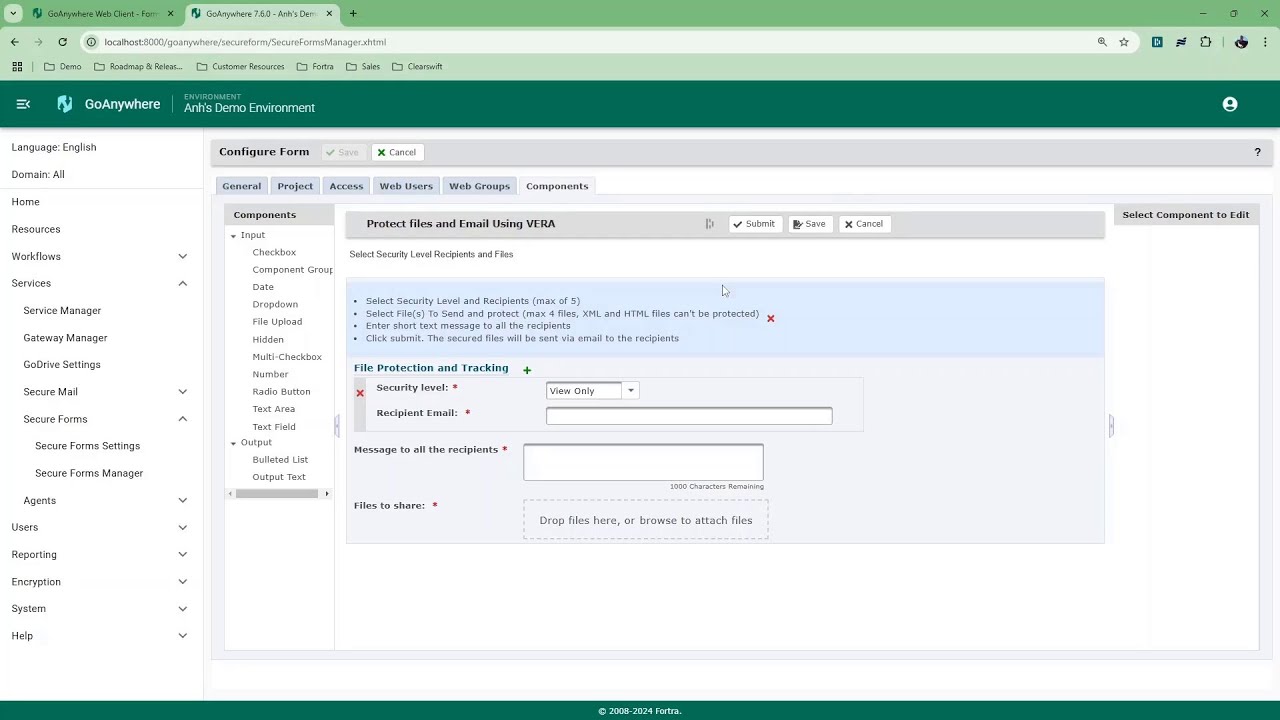Viewport: 1280px width, 720px height.
Task: Switch to the Web Groups tab
Action: 479,186
